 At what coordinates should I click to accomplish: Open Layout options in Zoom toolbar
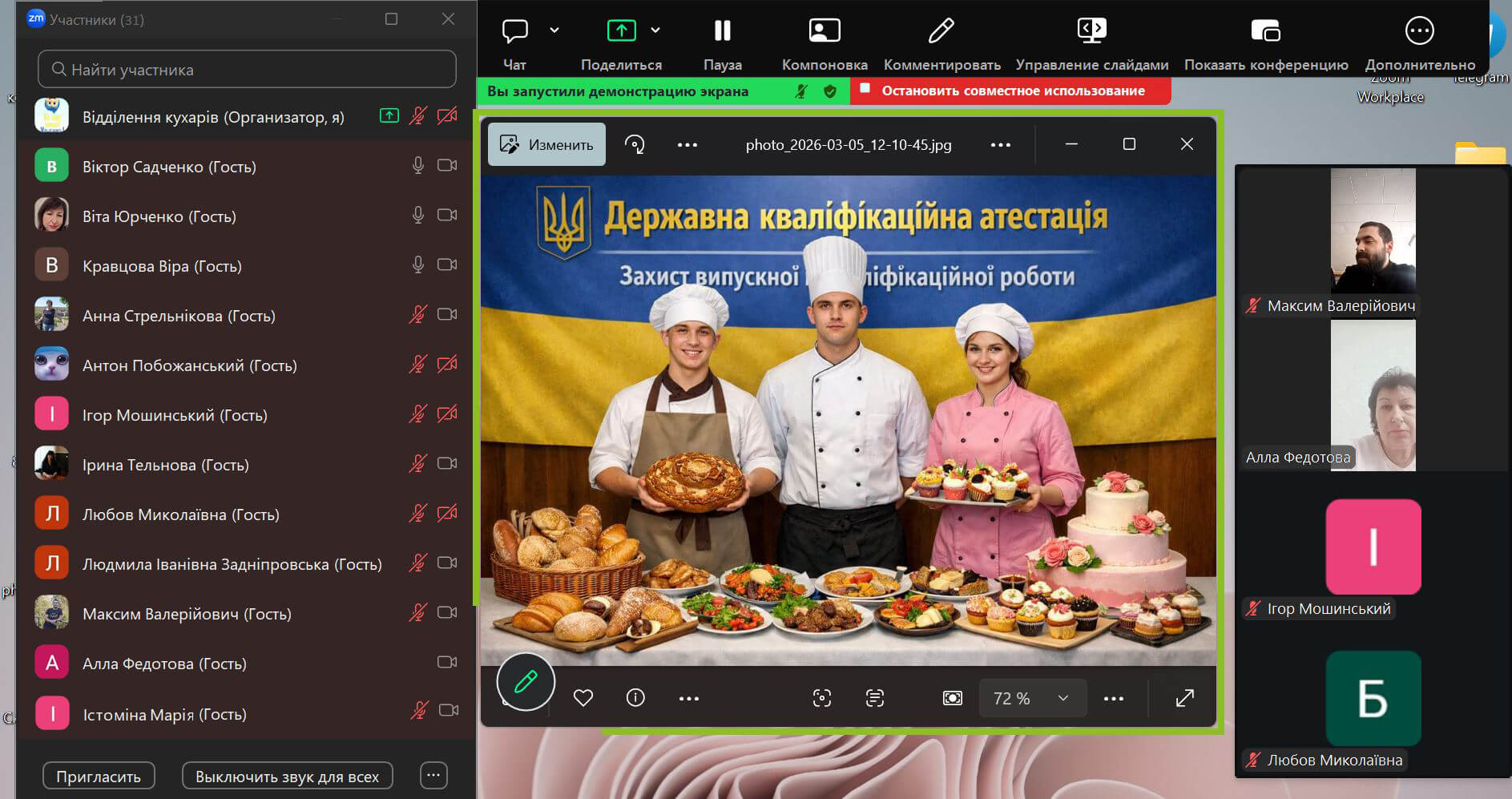(824, 32)
